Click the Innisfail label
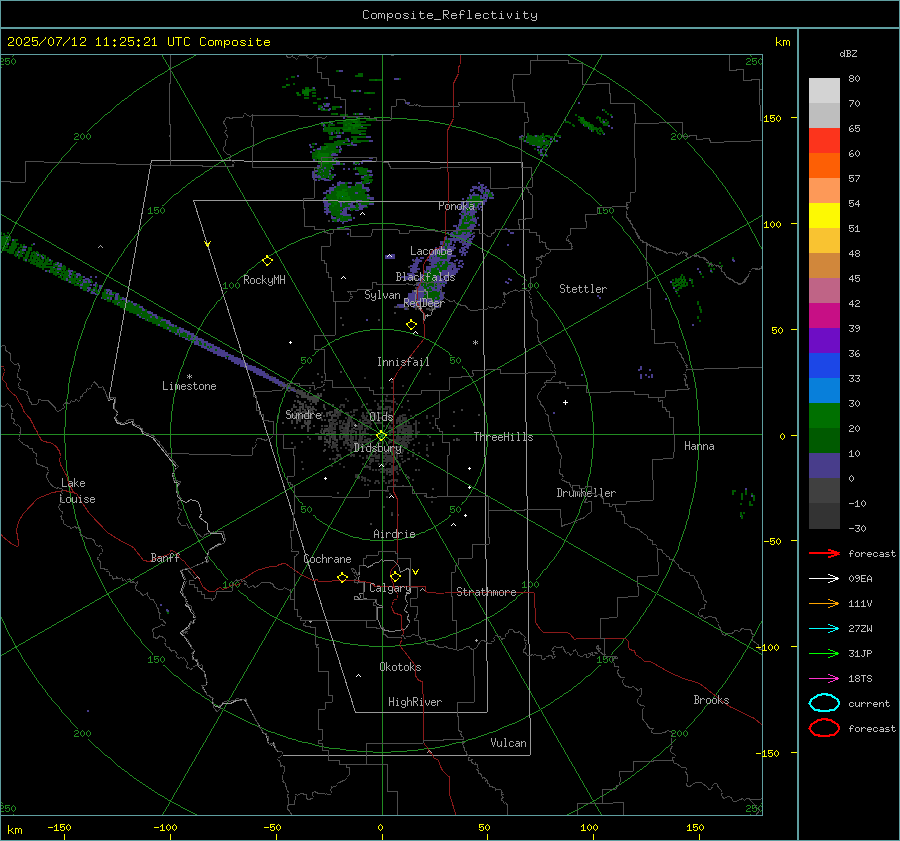Image resolution: width=900 pixels, height=841 pixels. 403,362
